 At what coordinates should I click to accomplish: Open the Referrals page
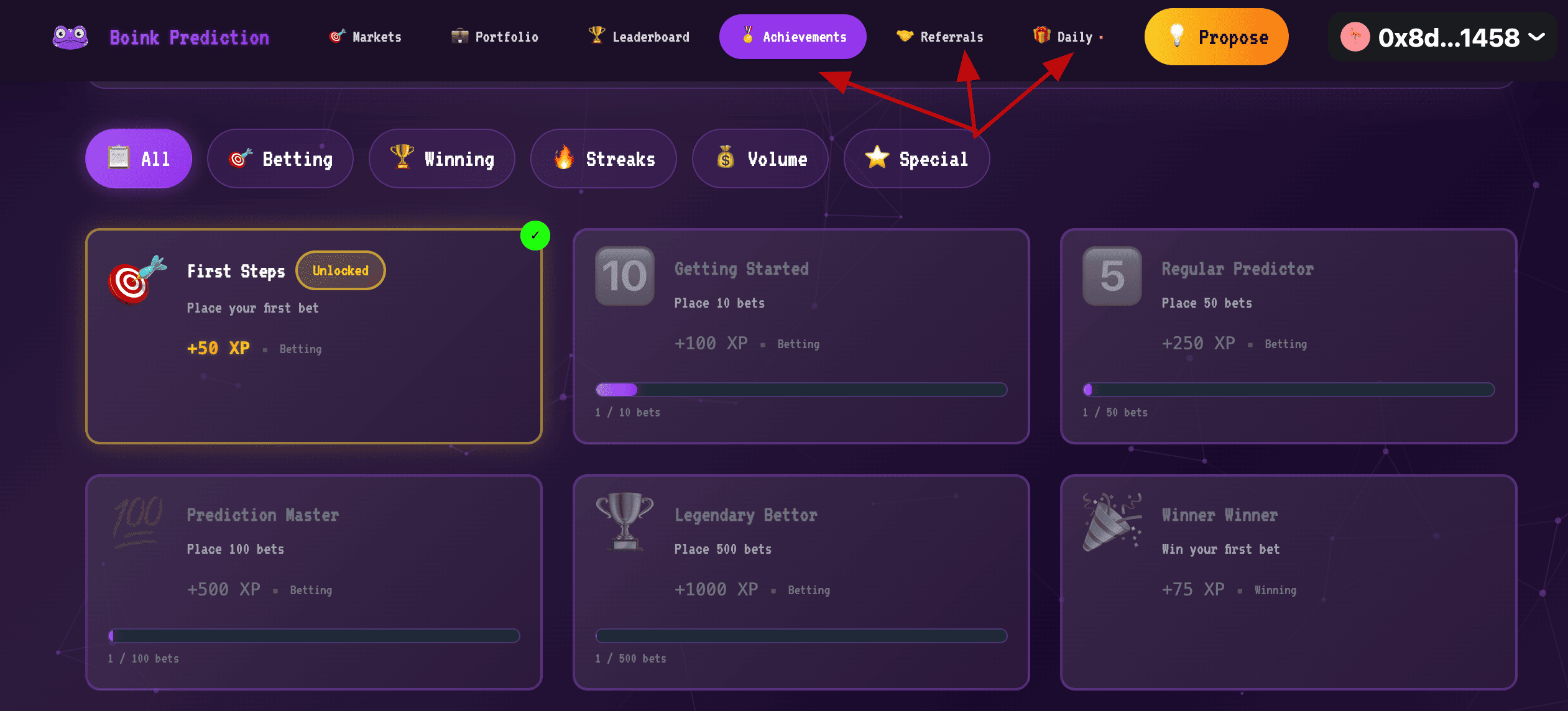pyautogui.click(x=940, y=37)
